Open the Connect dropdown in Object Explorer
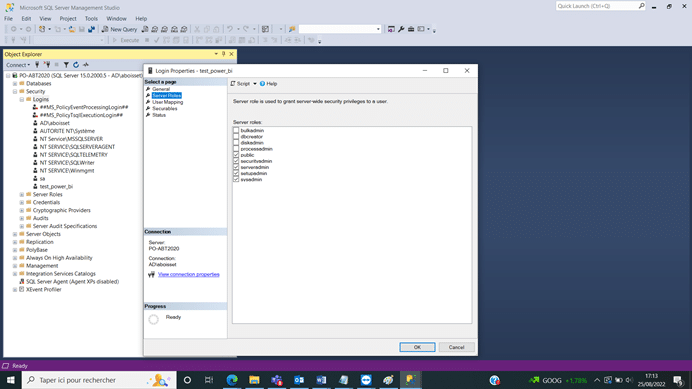 [18, 65]
